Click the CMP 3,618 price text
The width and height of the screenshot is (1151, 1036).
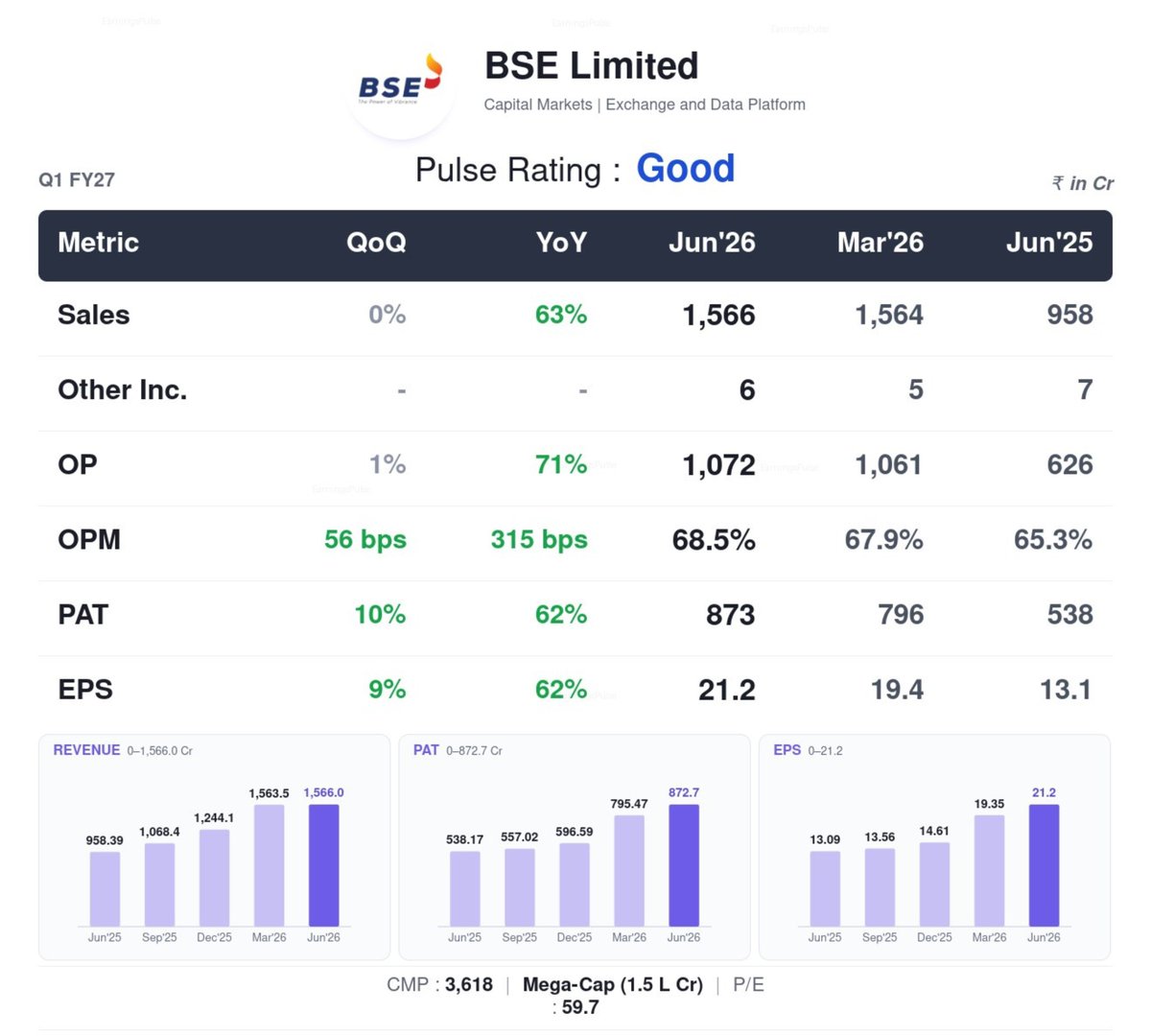[x=439, y=985]
